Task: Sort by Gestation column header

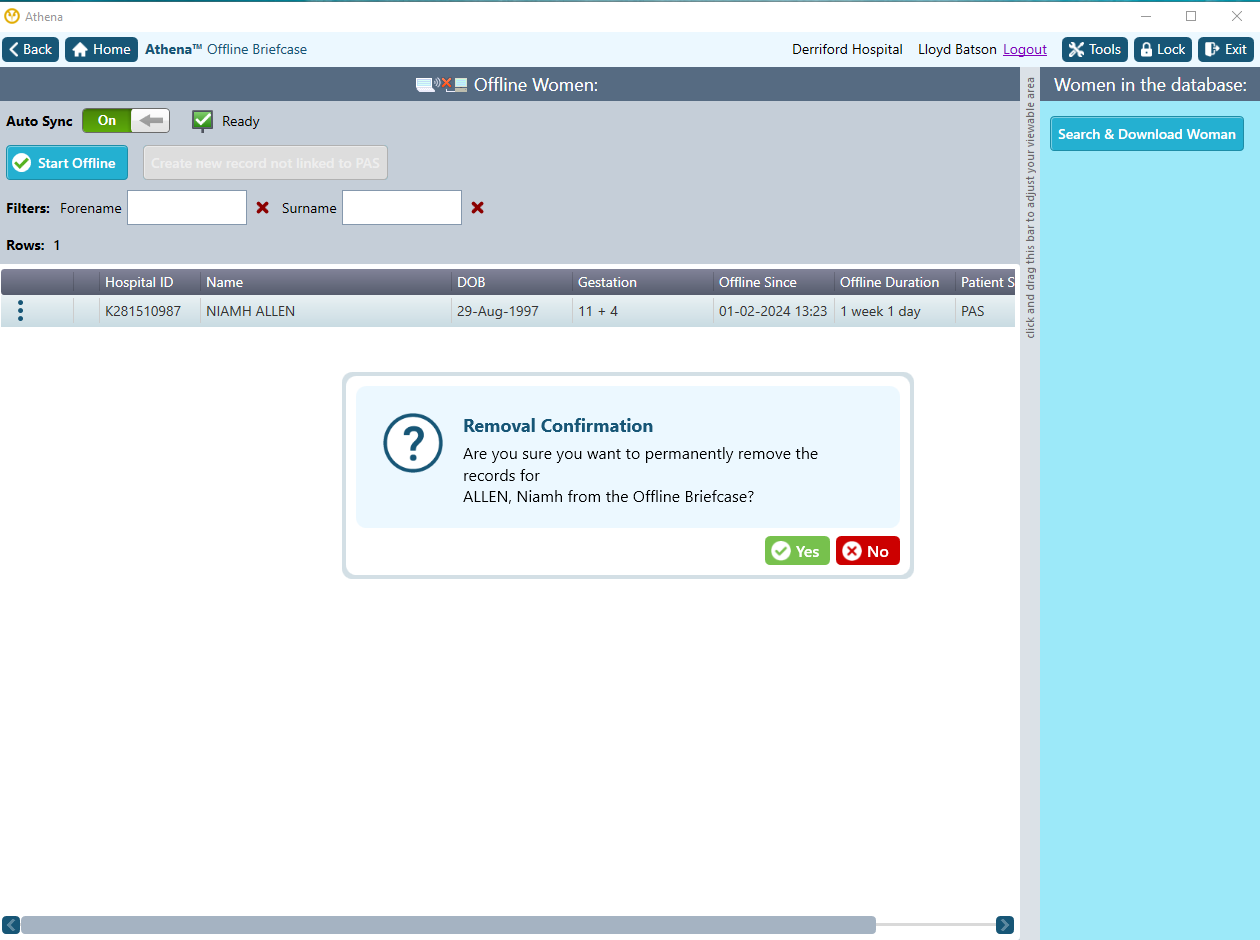Action: tap(643, 282)
